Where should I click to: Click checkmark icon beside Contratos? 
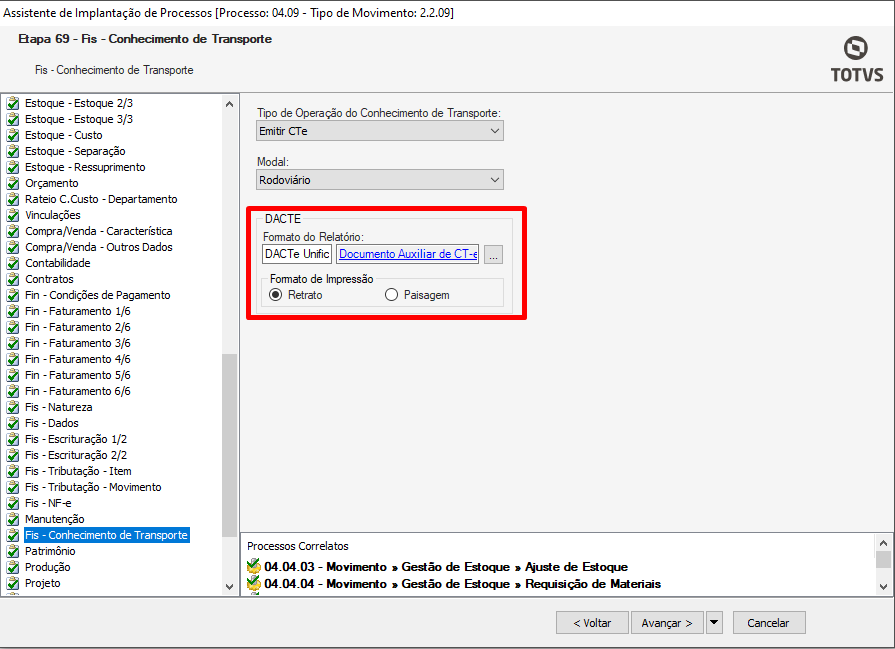coord(13,279)
